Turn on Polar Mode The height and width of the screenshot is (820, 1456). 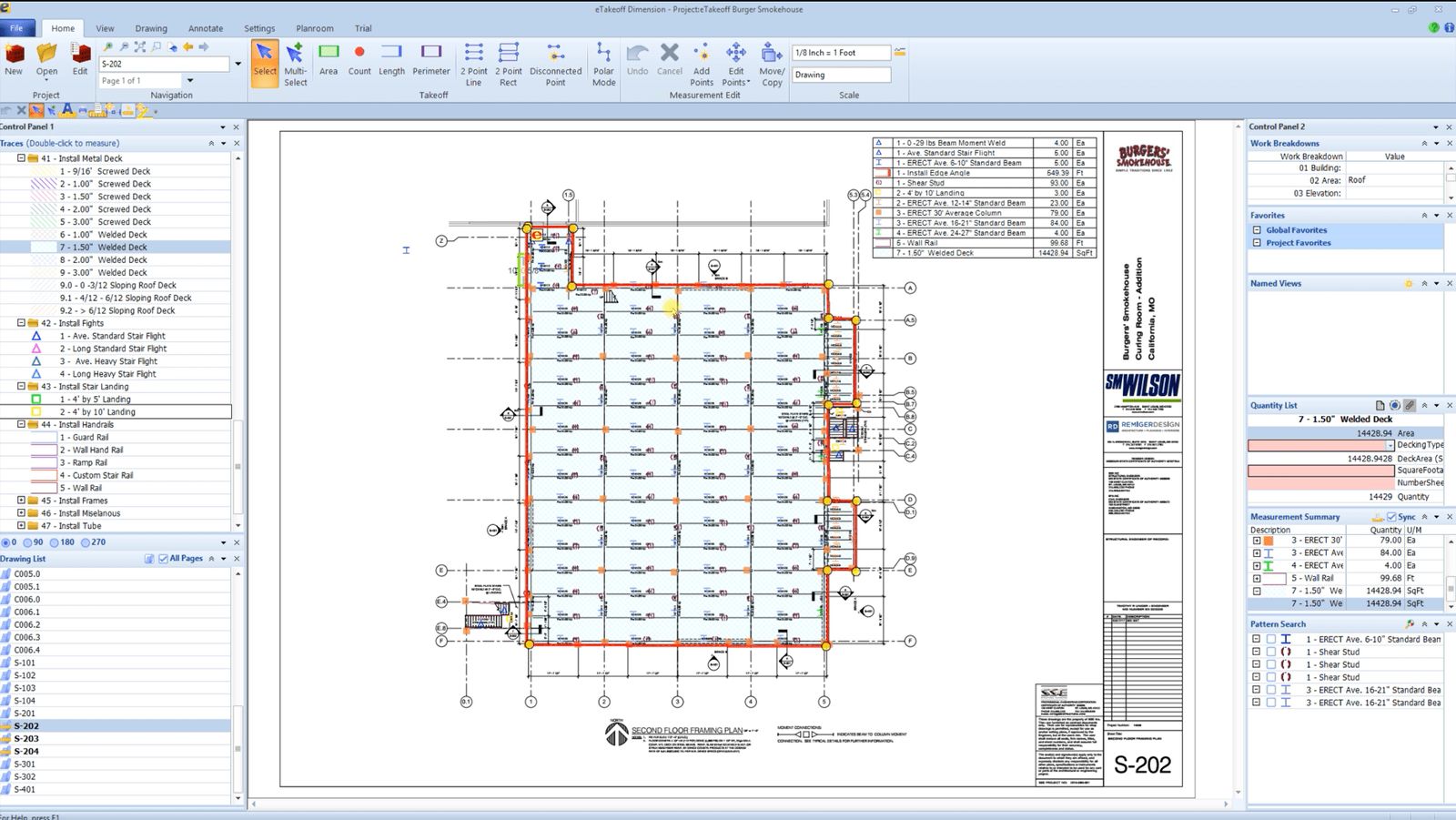click(603, 64)
